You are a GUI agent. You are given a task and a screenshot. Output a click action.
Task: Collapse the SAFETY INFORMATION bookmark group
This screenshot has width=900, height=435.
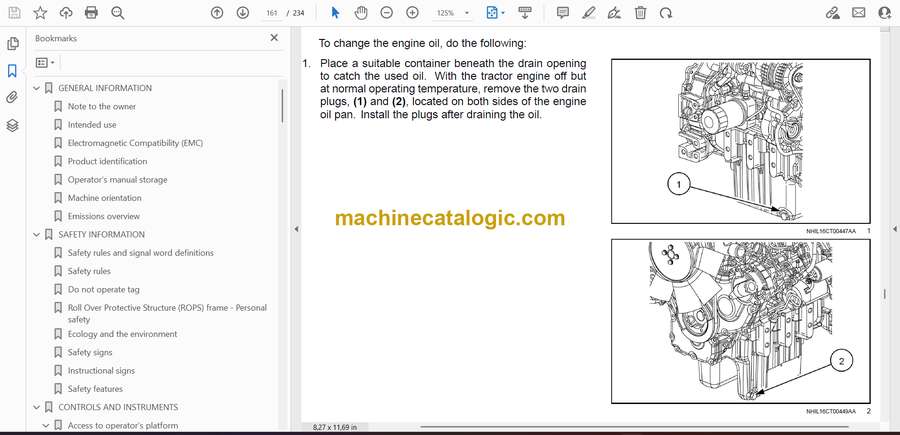coord(37,235)
